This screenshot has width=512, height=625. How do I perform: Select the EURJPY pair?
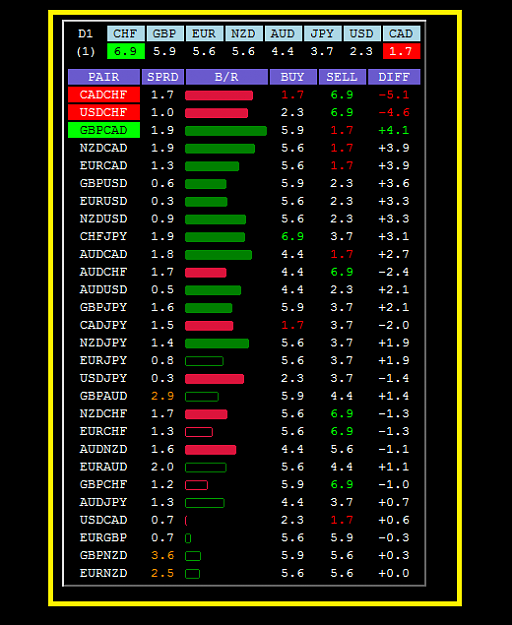tap(104, 360)
